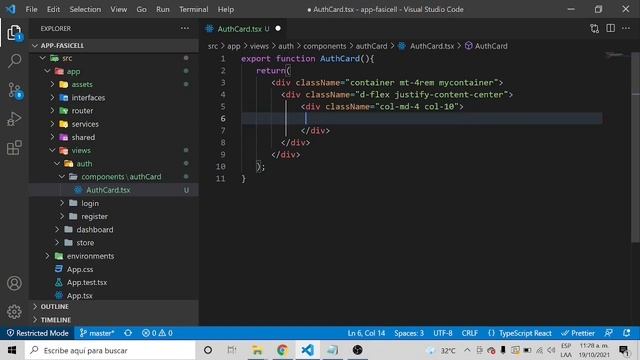Expand the login folder
The height and width of the screenshot is (360, 640).
(62, 203)
